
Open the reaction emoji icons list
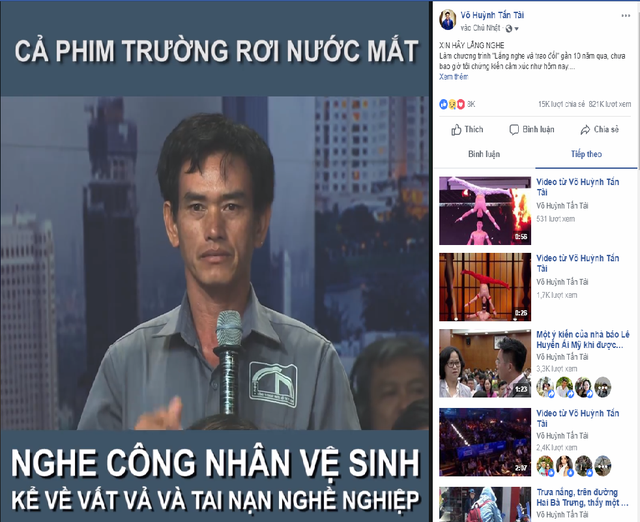[452, 104]
